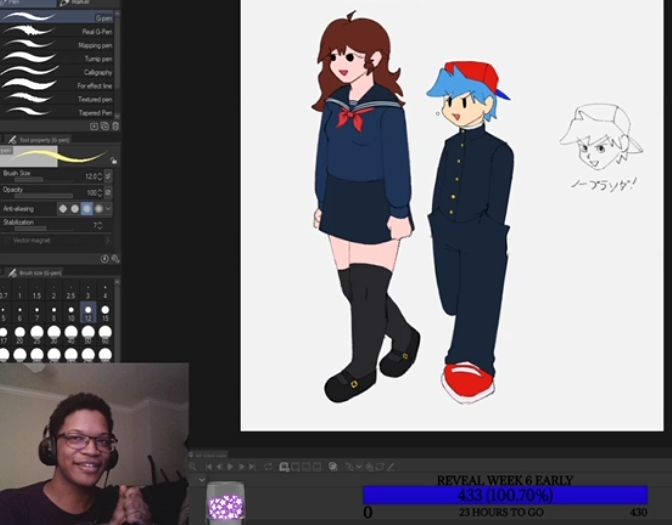Select hard diamond anti-aliasing option
Viewport: 672px width, 525px height.
(63, 209)
